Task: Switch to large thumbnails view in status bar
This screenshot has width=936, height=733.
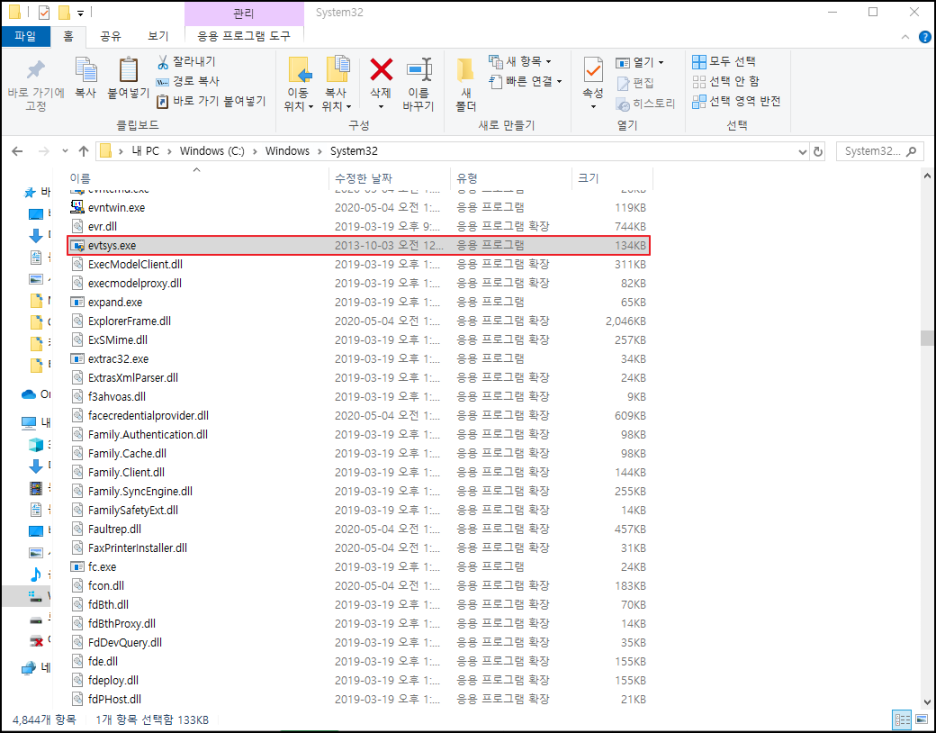Action: pos(919,719)
